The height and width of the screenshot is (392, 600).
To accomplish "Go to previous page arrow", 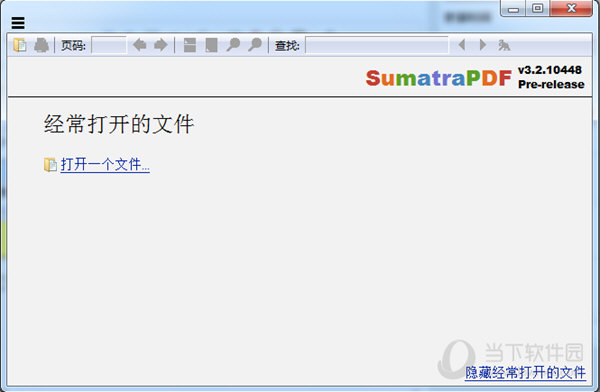I will pyautogui.click(x=140, y=45).
